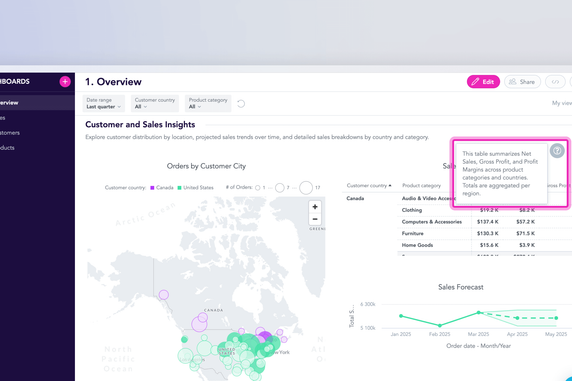The width and height of the screenshot is (572, 381).
Task: Click the $3.9 K value cell
Action: [x=527, y=245]
